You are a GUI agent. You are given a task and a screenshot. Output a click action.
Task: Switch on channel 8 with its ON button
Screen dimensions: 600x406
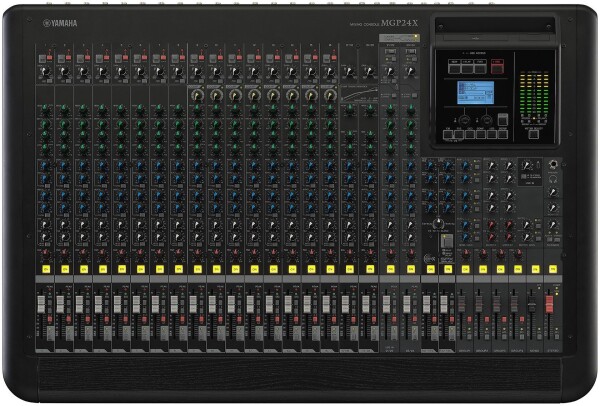click(x=179, y=269)
